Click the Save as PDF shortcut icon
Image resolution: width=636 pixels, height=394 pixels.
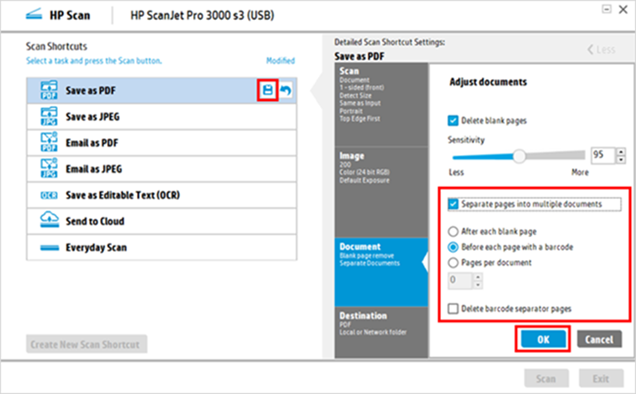tap(49, 90)
